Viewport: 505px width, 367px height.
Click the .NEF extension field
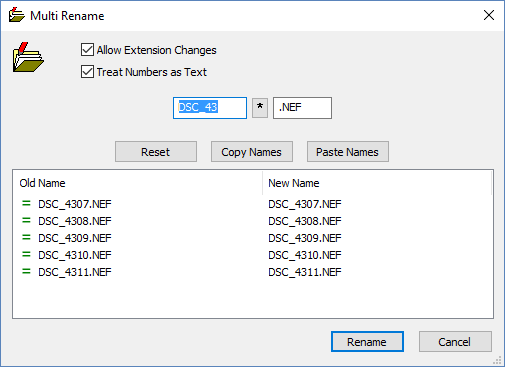click(x=302, y=108)
